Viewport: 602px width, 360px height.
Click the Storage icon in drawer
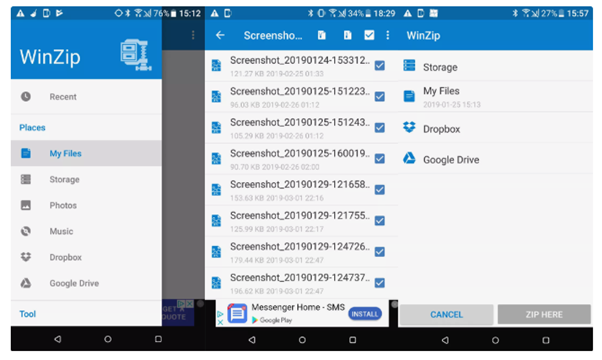[x=26, y=179]
